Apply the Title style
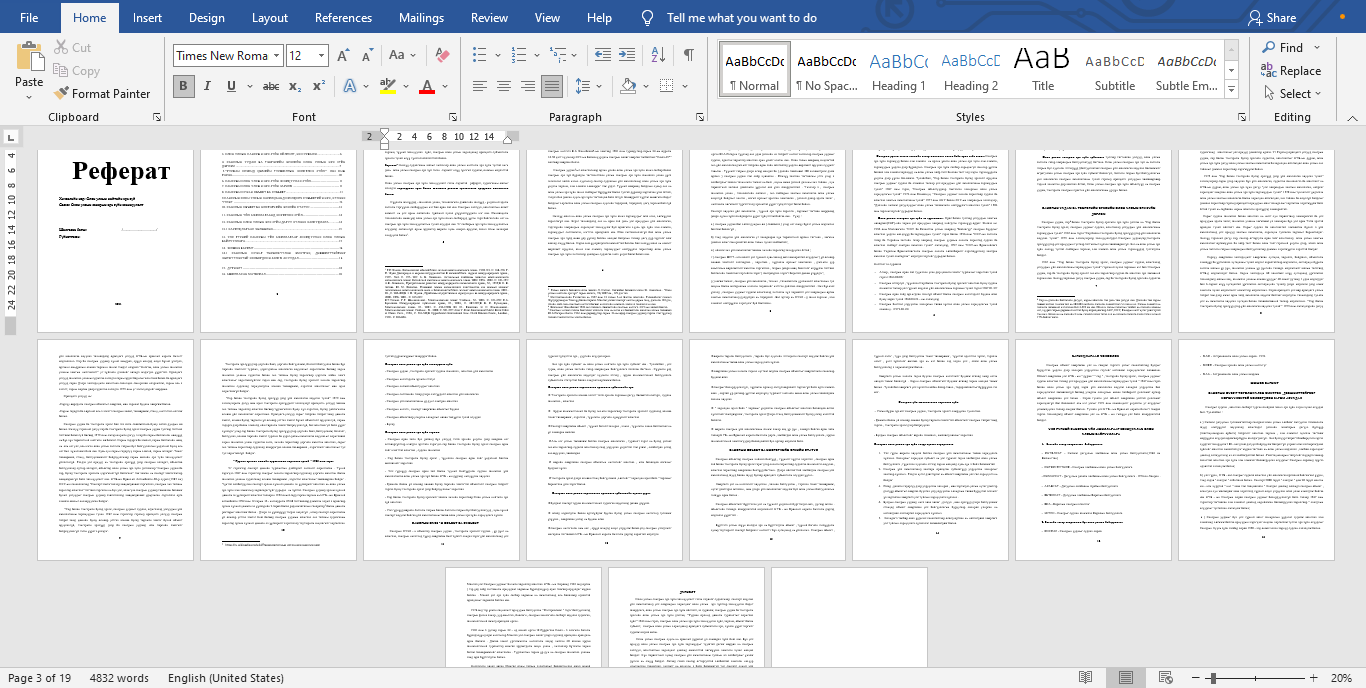The image size is (1366, 688). (x=1042, y=70)
